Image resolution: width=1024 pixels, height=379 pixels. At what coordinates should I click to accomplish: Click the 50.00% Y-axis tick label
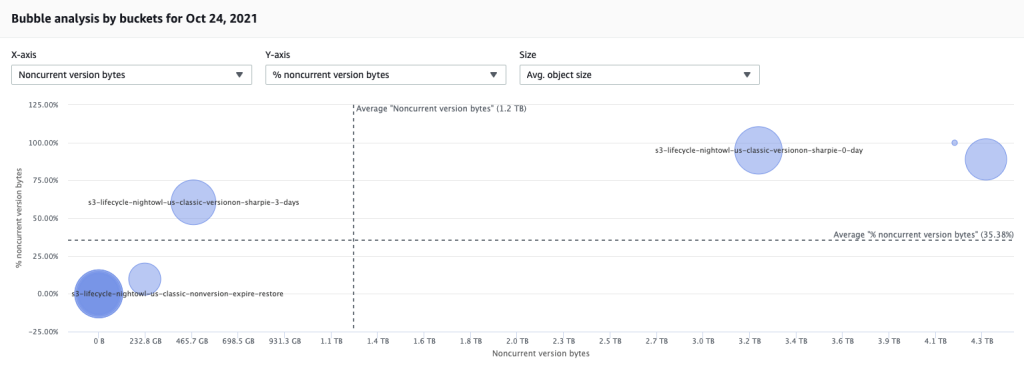[x=46, y=218]
